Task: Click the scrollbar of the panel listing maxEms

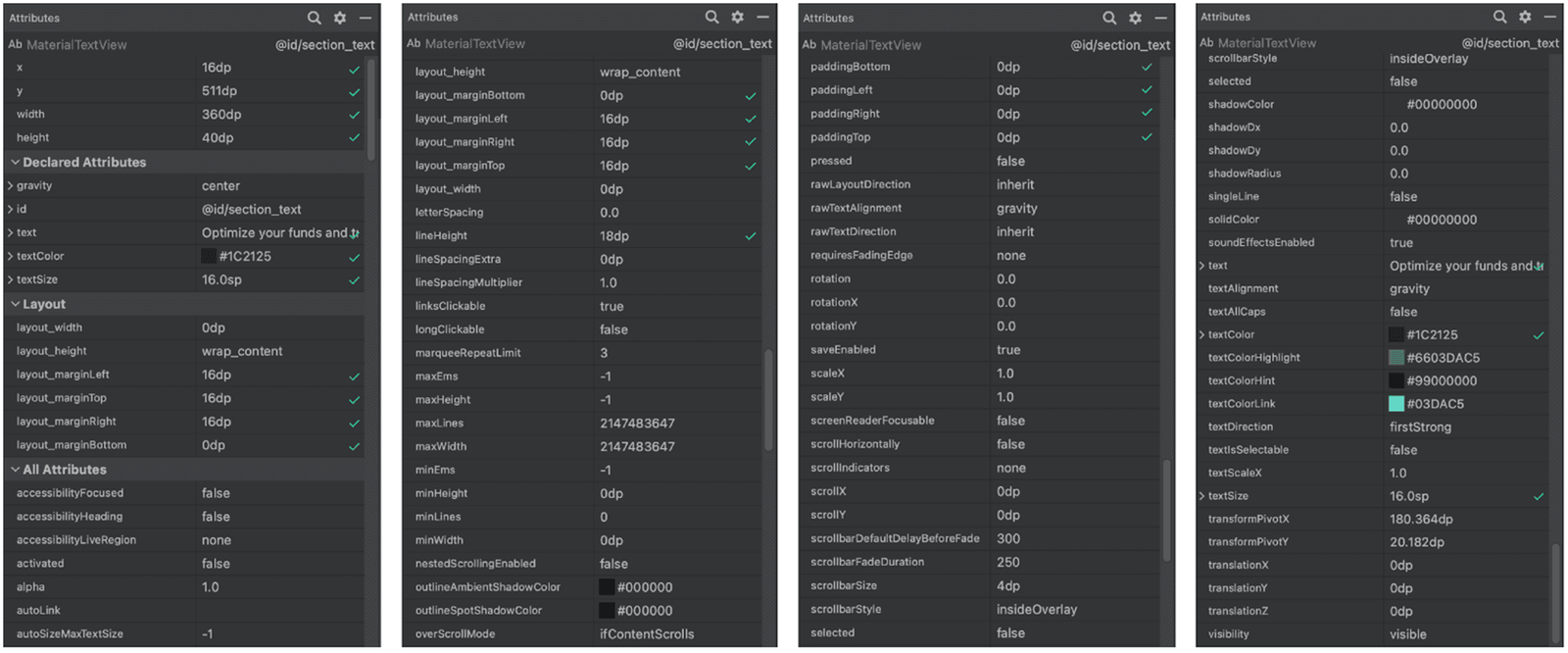Action: 768,400
